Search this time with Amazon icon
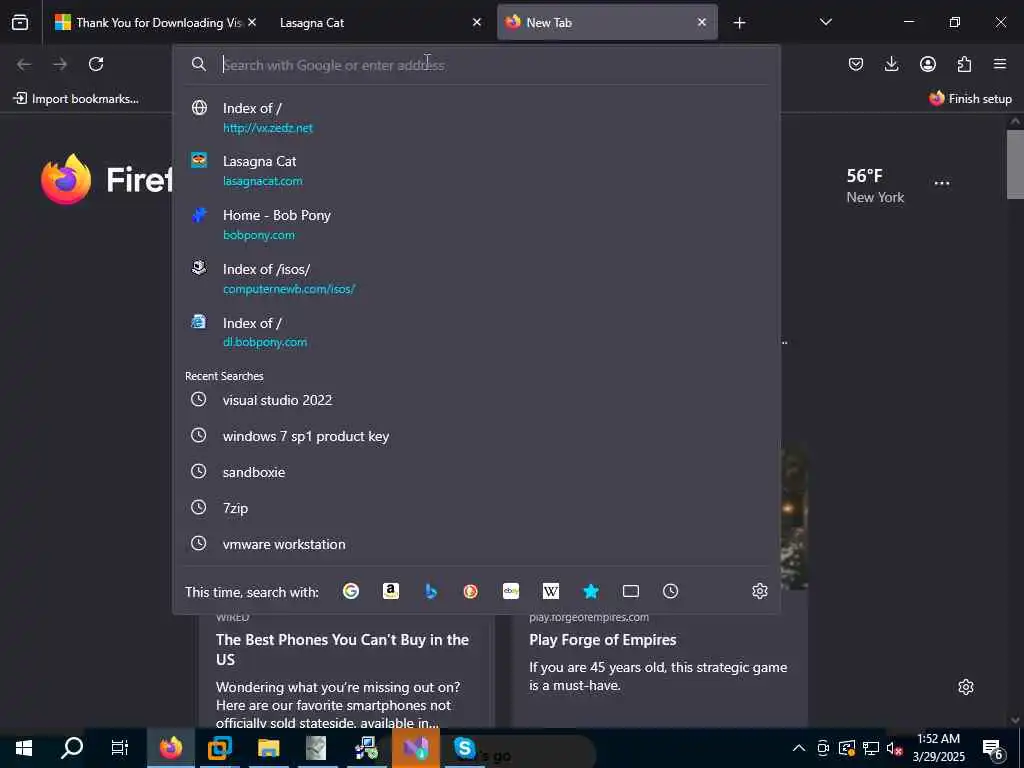Viewport: 1024px width, 768px height. (391, 591)
